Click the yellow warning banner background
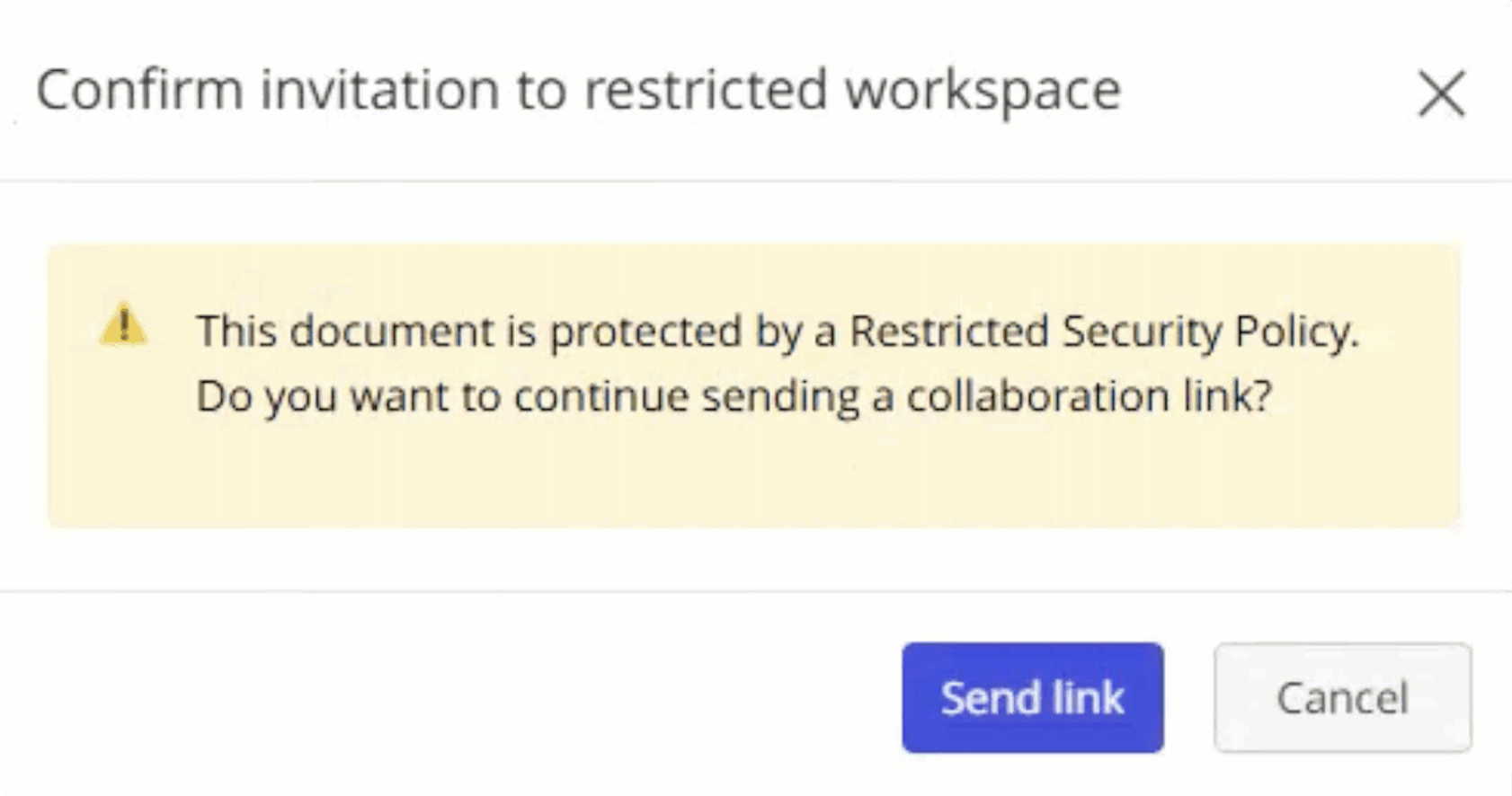 point(753,476)
